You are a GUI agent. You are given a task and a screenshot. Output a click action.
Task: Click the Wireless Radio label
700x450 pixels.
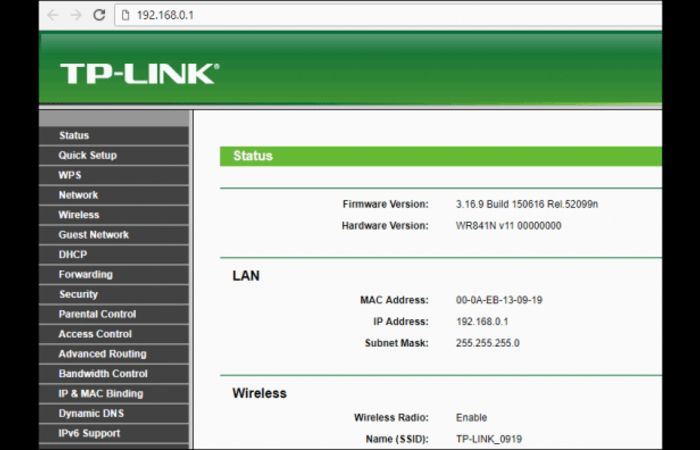click(391, 418)
